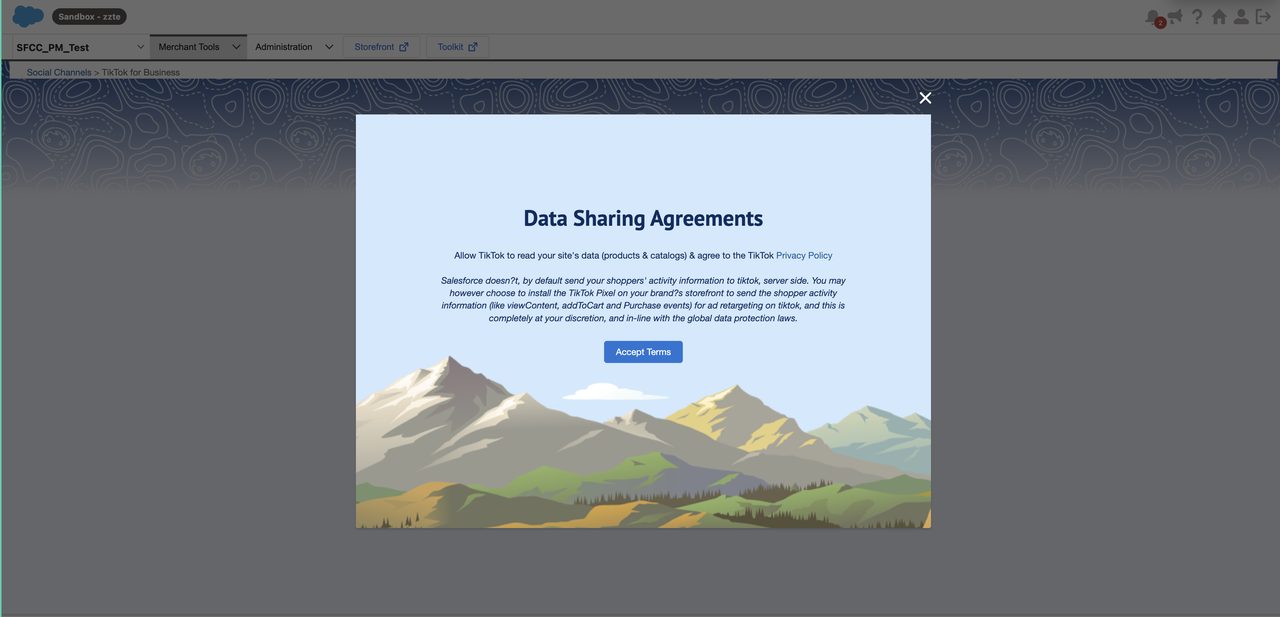
Task: Go to the home icon
Action: point(1219,17)
